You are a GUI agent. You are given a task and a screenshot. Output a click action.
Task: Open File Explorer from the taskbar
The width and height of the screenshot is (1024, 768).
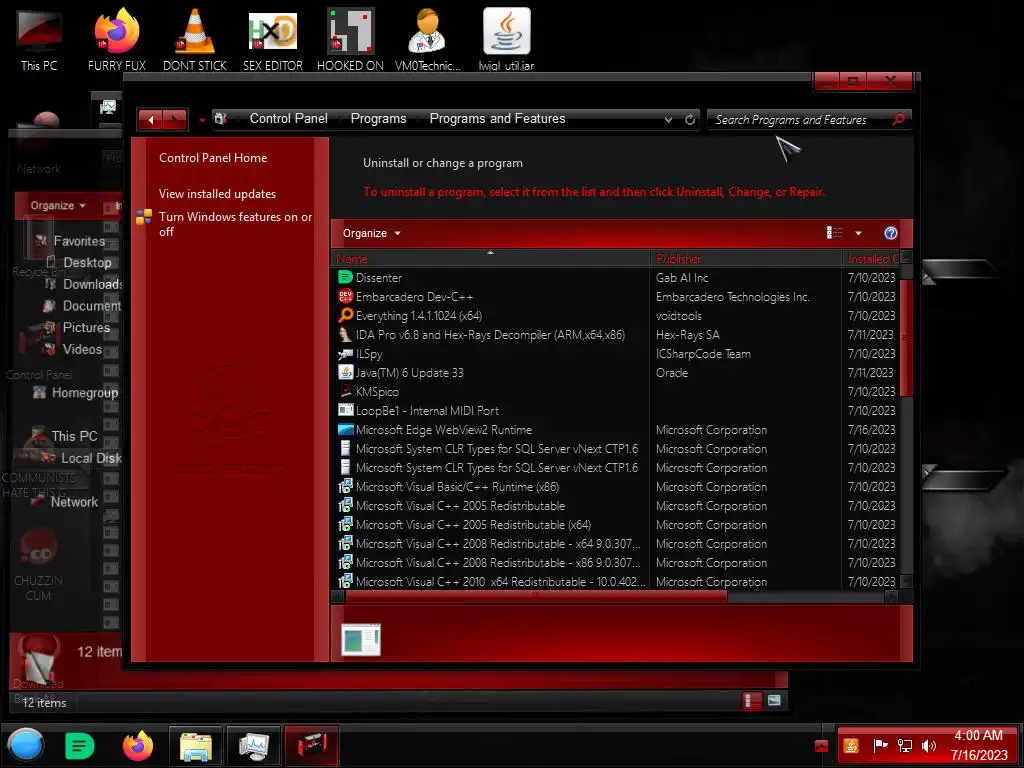coord(196,746)
